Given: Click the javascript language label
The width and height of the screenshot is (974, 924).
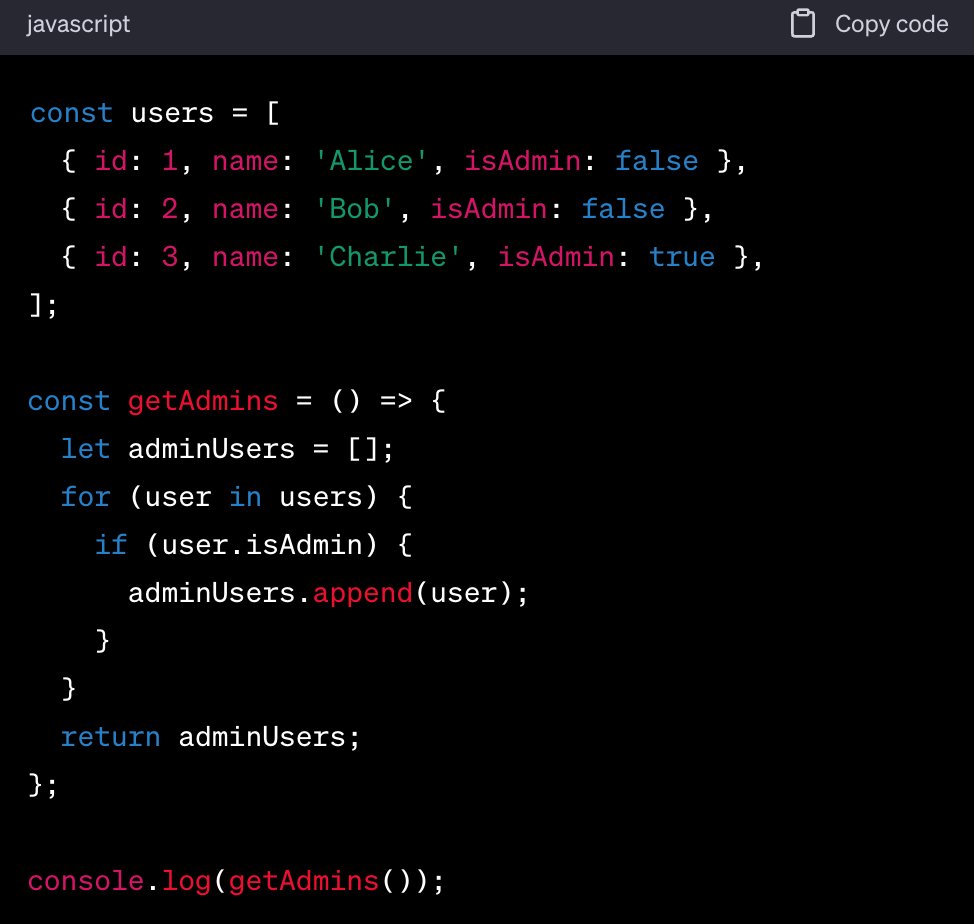Looking at the screenshot, I should pos(78,25).
